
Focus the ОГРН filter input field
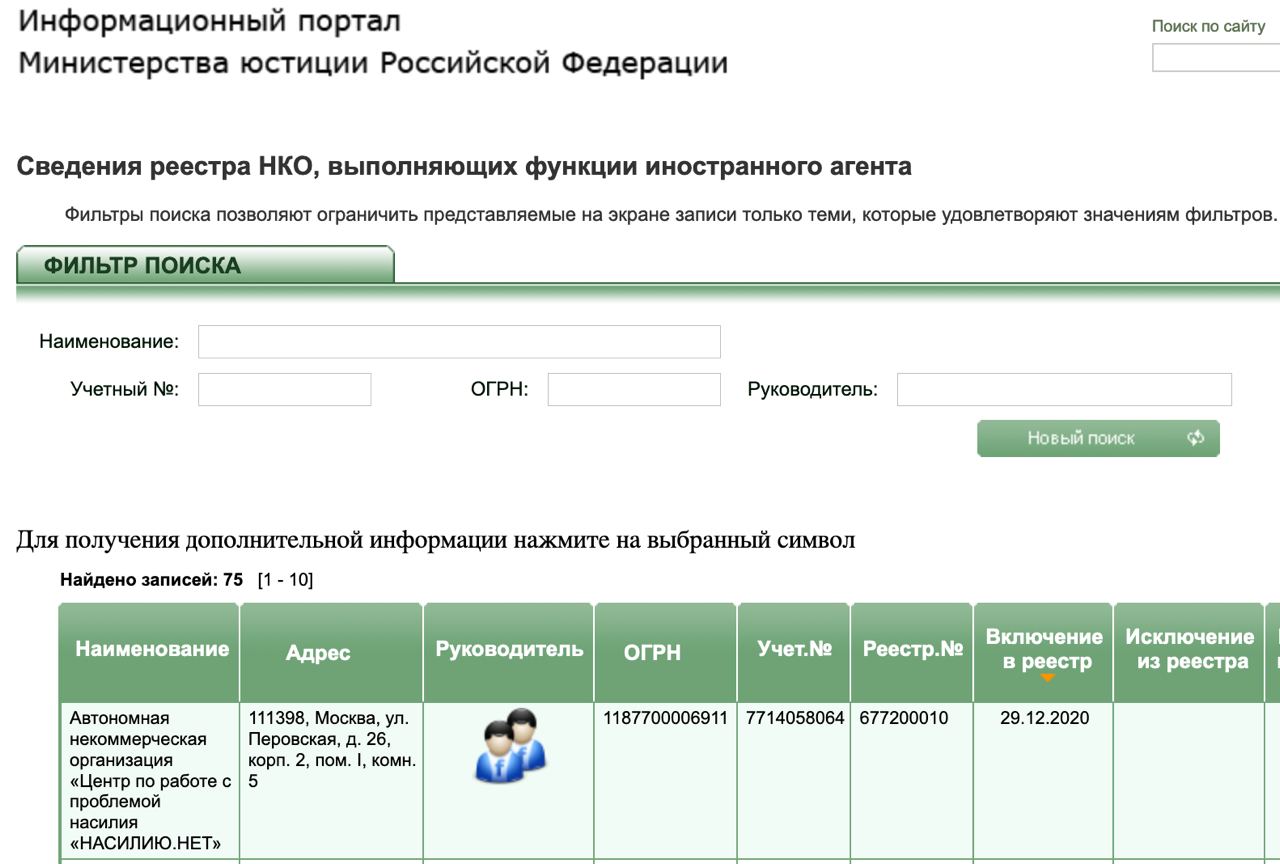[634, 390]
